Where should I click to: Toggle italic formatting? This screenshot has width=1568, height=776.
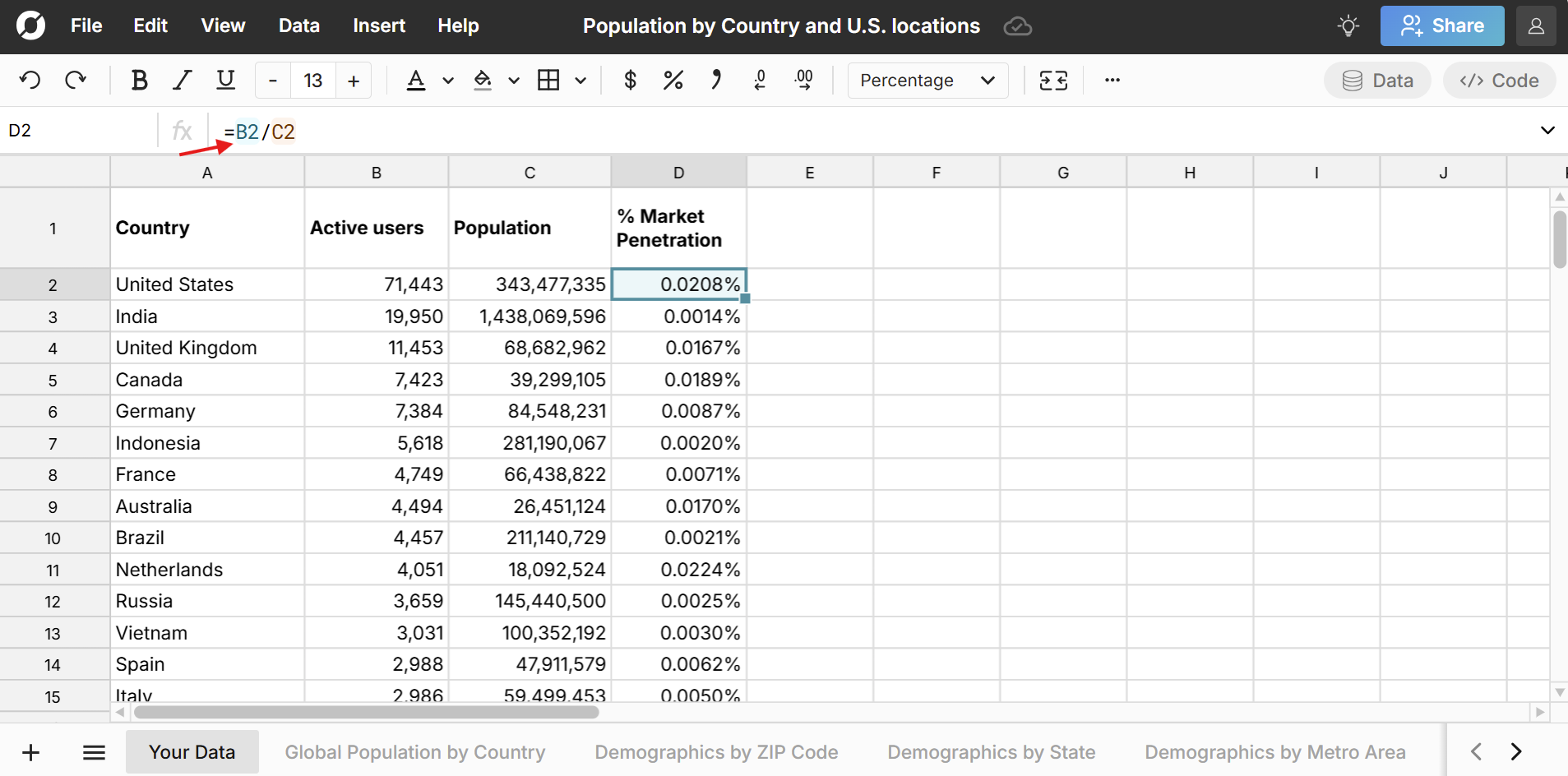[x=182, y=80]
